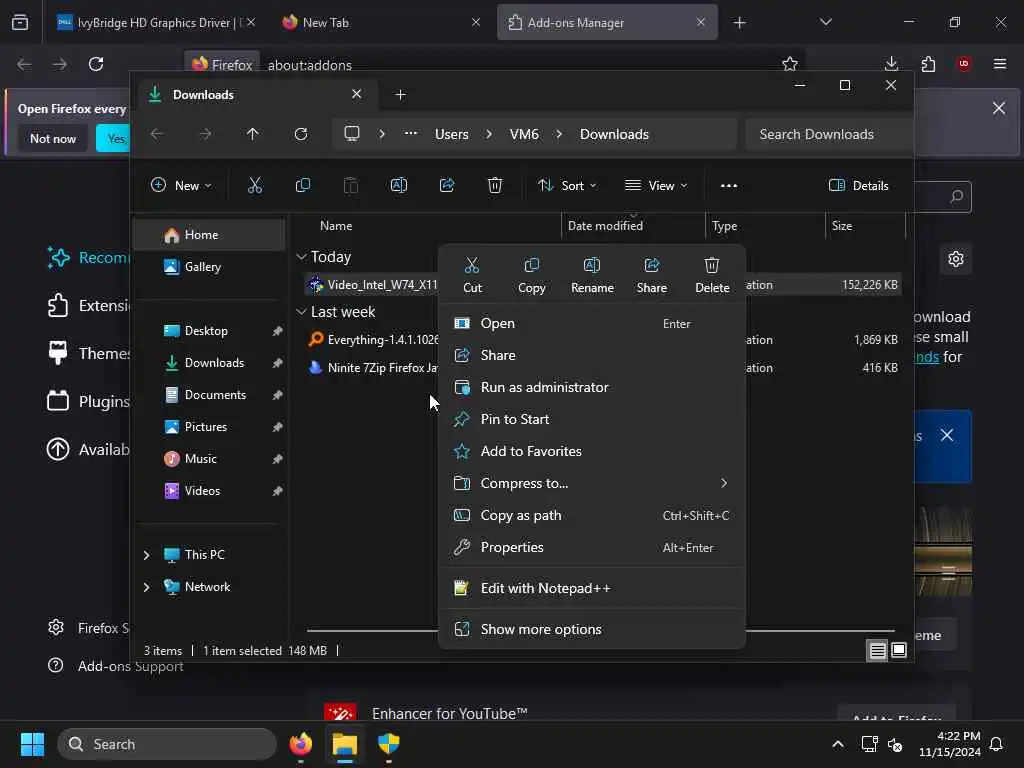Open the Add-ons Manager tools gear icon
Image resolution: width=1024 pixels, height=768 pixels.
pyautogui.click(x=956, y=259)
